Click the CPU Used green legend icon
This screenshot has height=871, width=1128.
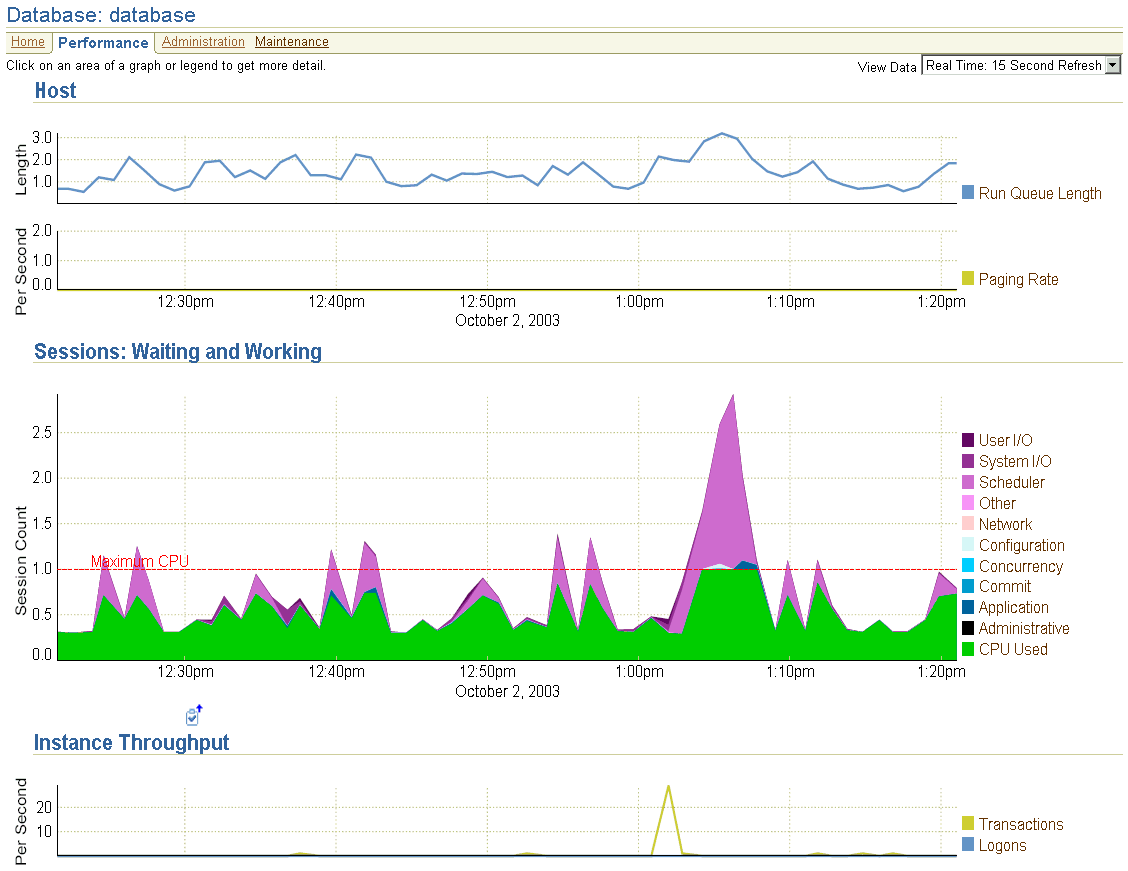[x=966, y=648]
